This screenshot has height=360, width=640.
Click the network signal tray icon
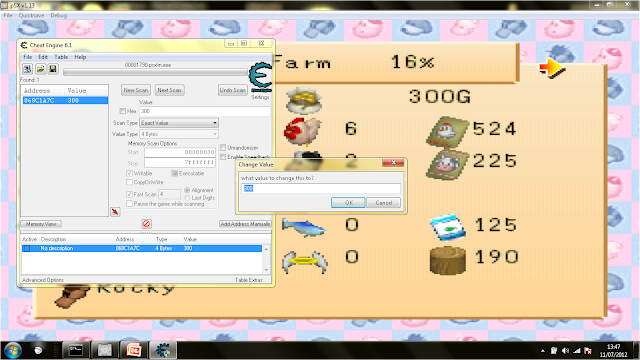click(x=577, y=351)
